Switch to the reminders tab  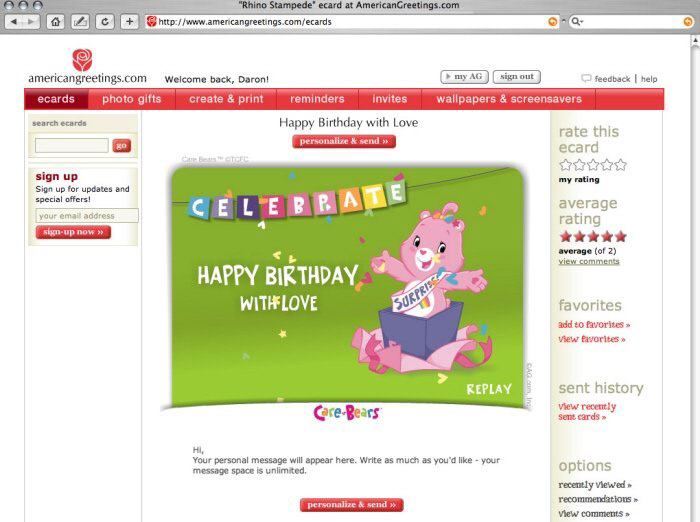(x=317, y=99)
